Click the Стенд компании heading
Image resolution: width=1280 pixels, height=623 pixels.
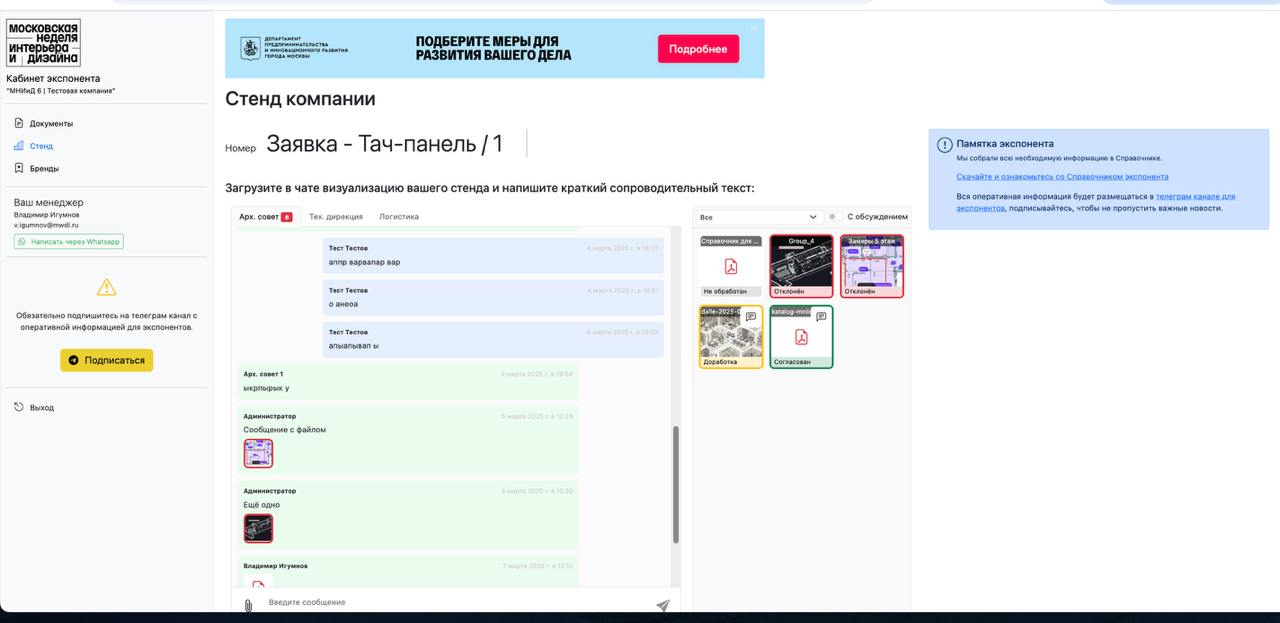coord(300,99)
